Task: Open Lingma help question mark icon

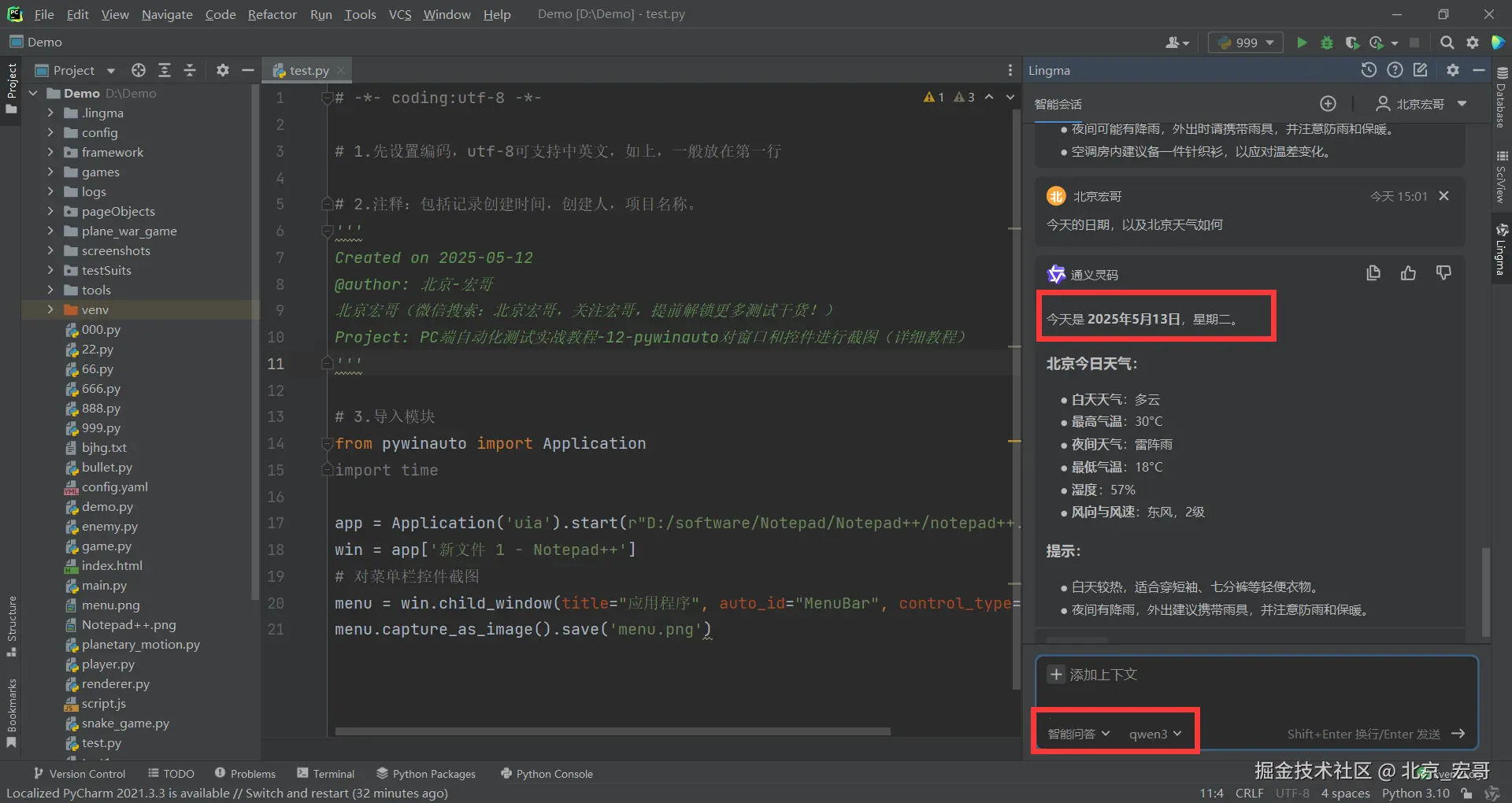Action: (1395, 70)
